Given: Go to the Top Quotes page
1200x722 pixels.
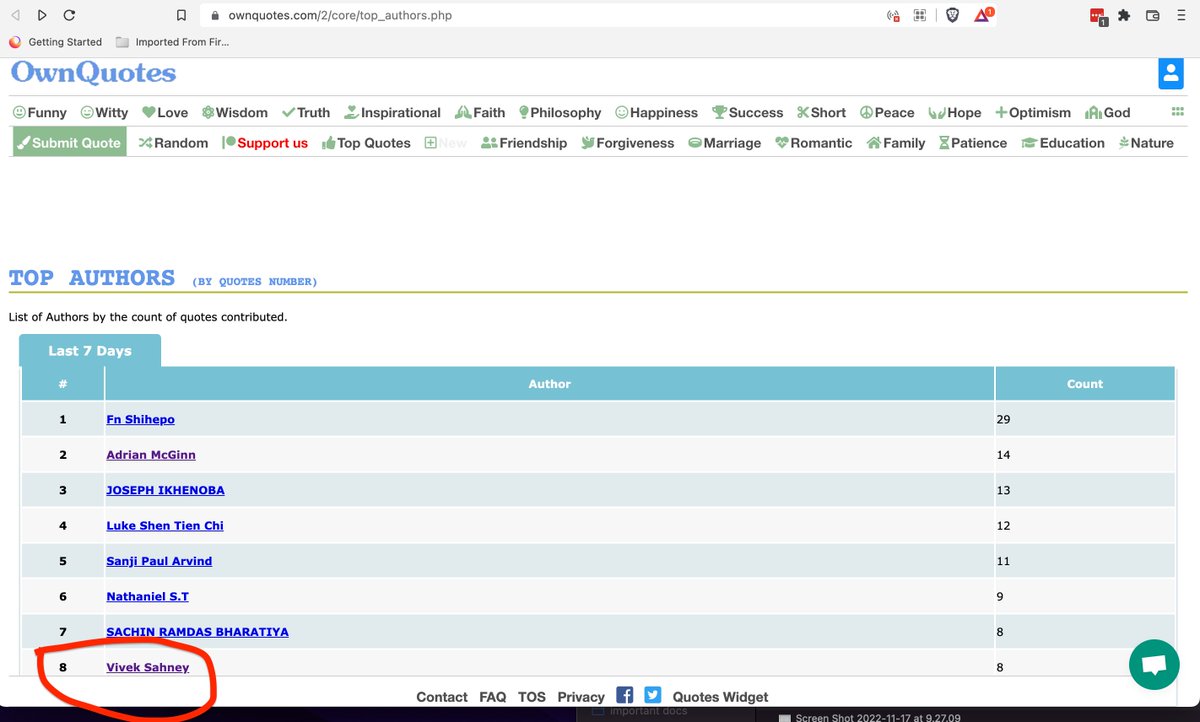Looking at the screenshot, I should point(366,143).
